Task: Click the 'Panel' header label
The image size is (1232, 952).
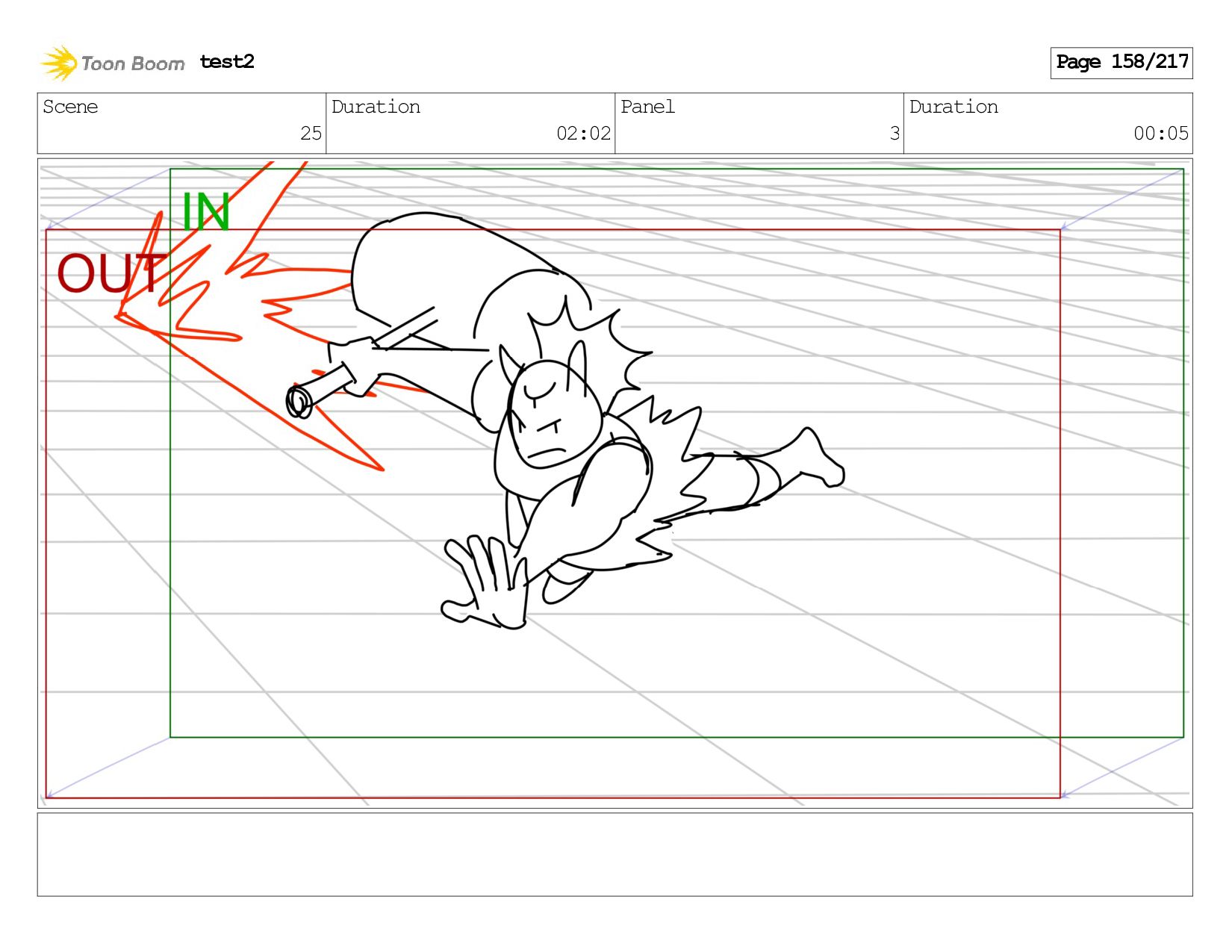Action: point(647,107)
